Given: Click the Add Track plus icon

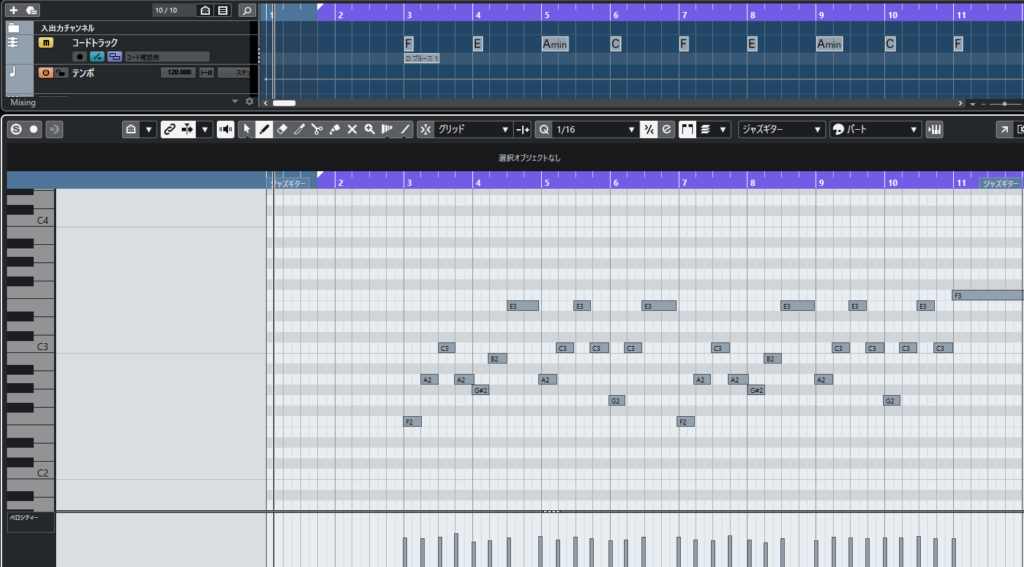Looking at the screenshot, I should tap(14, 10).
